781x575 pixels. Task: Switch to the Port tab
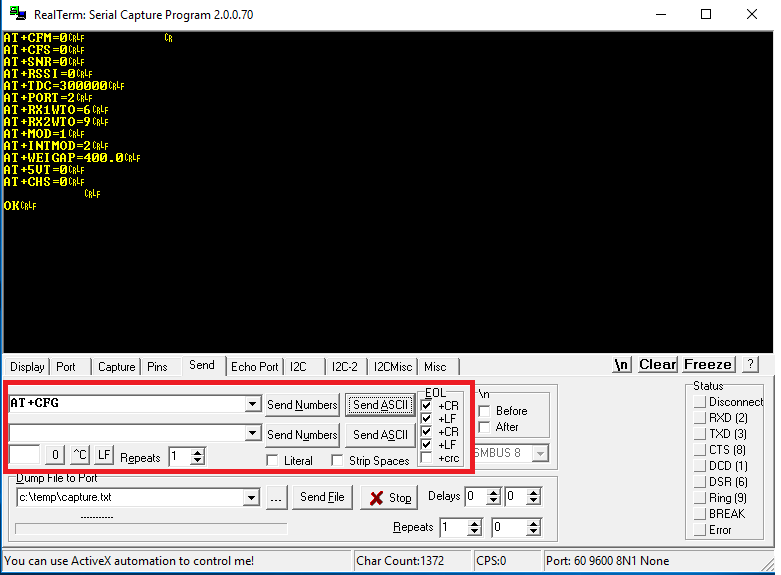(66, 367)
